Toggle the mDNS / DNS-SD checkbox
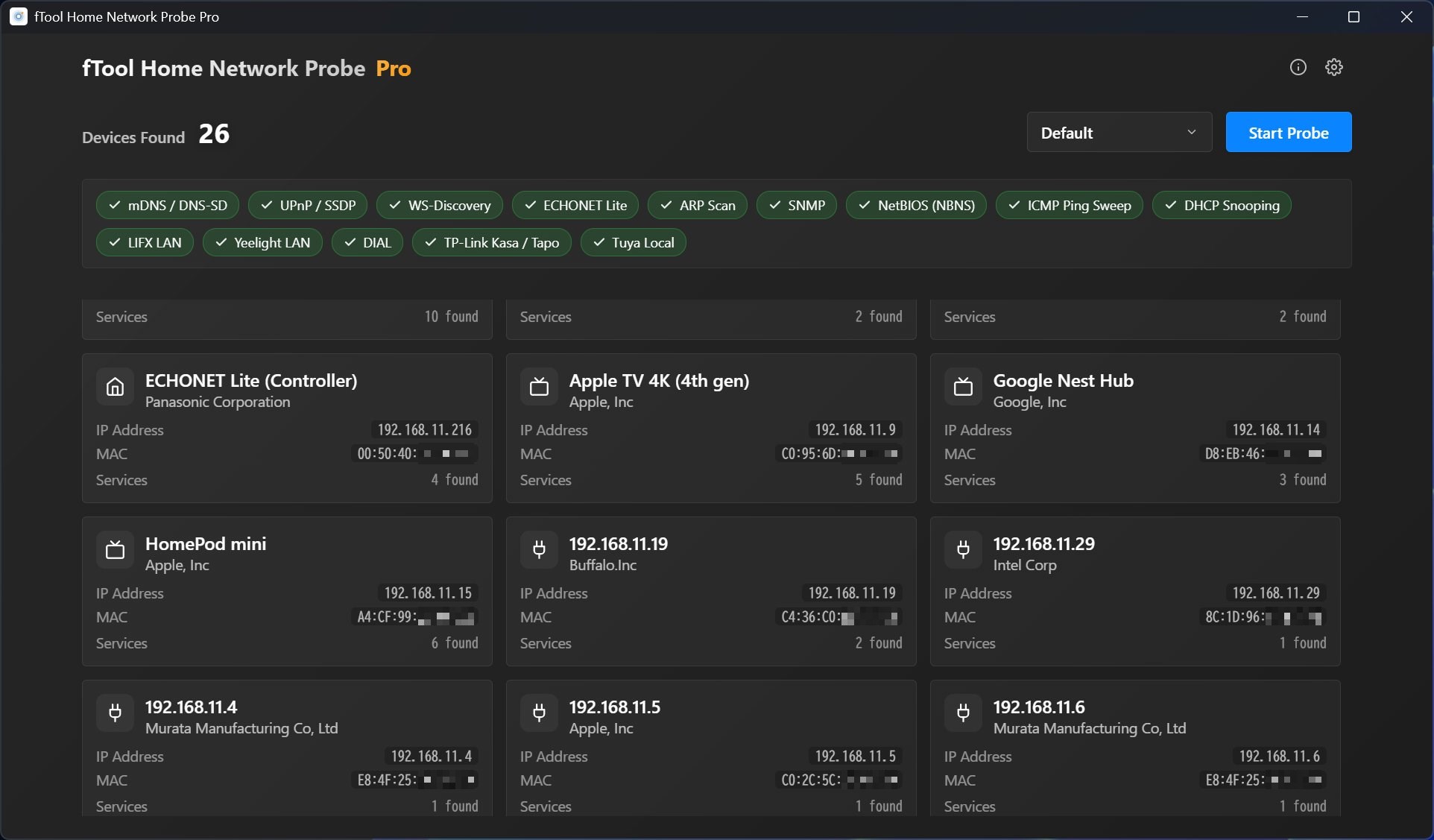 point(167,205)
